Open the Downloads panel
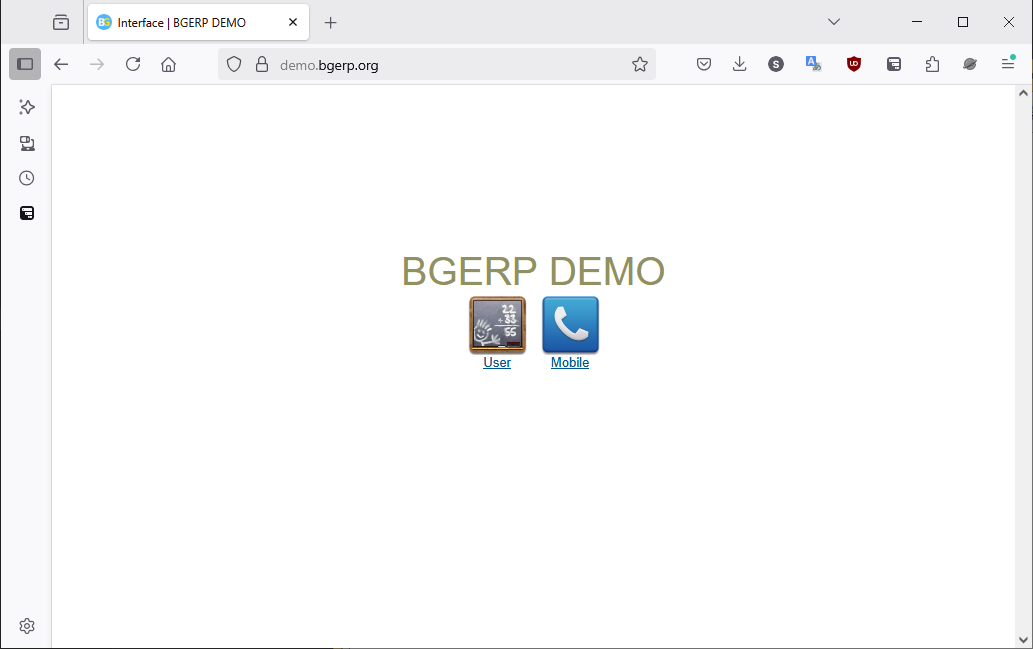This screenshot has width=1033, height=649. 740,64
